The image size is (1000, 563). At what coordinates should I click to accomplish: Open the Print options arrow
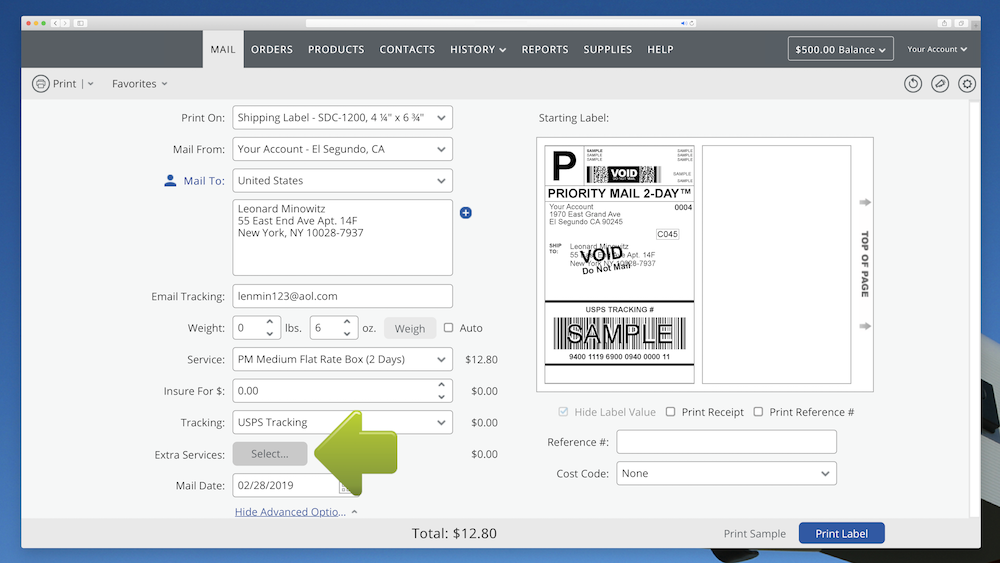pos(91,84)
